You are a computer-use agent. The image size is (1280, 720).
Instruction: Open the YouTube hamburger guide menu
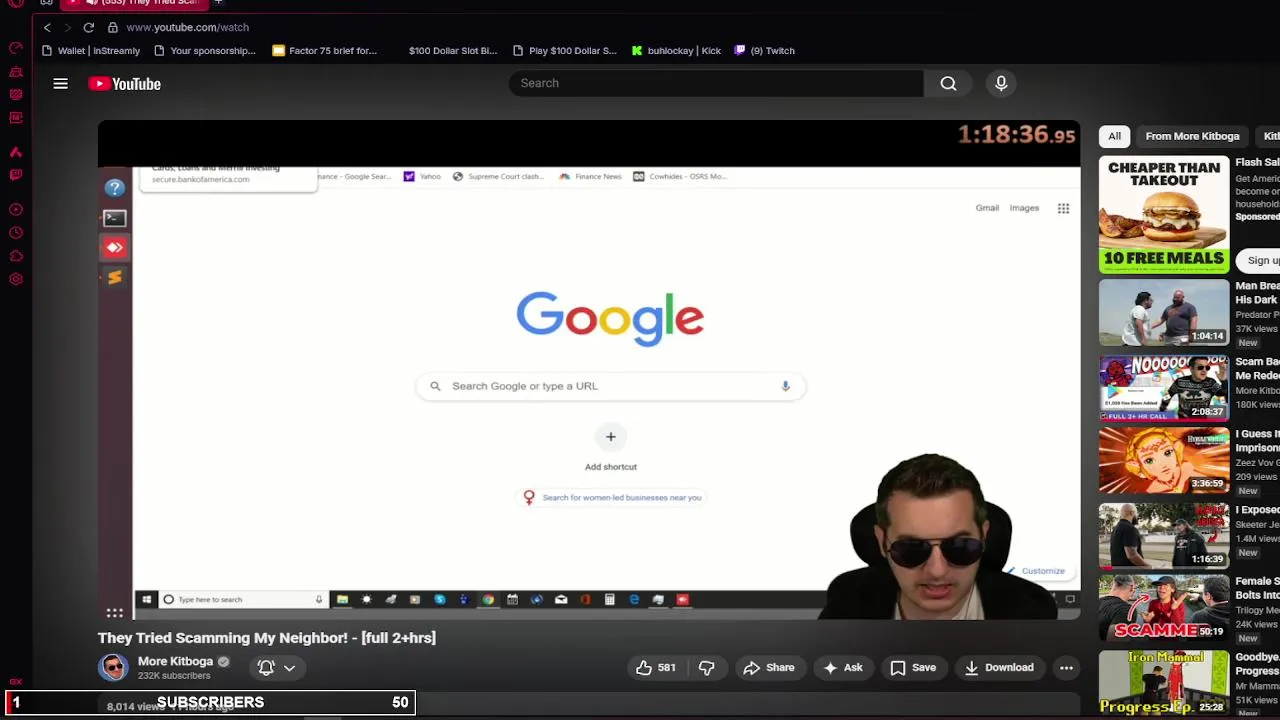pyautogui.click(x=60, y=84)
